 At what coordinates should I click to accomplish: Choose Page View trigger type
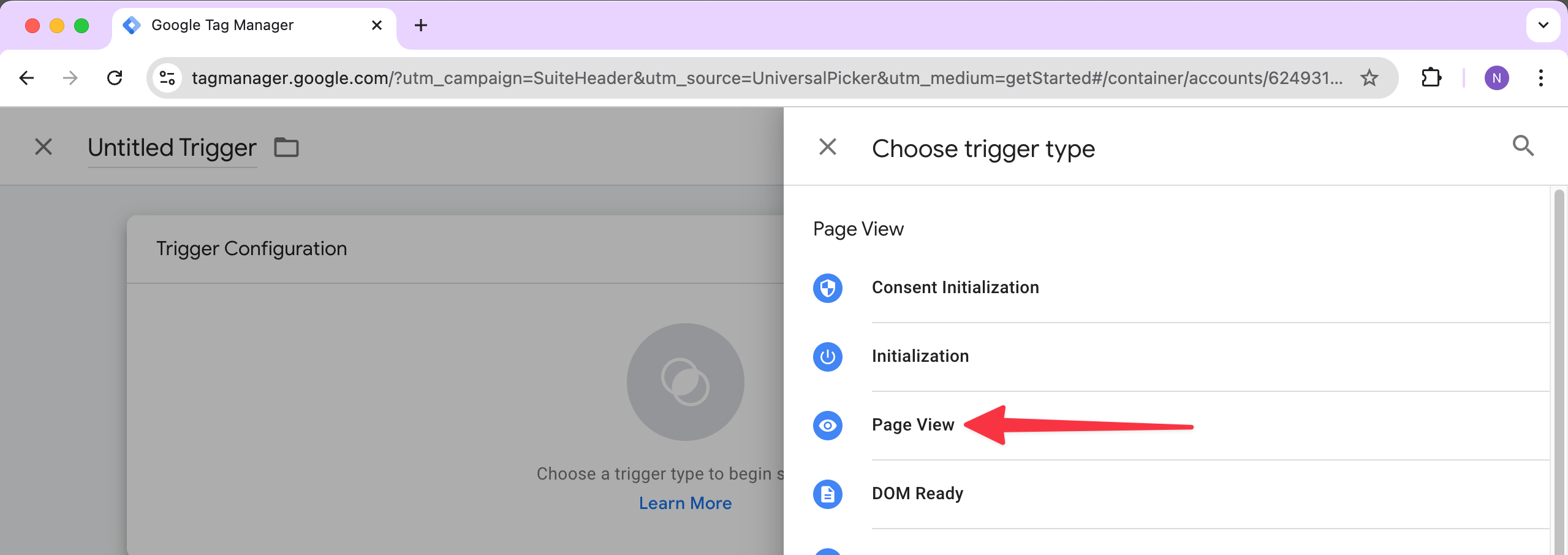point(912,425)
